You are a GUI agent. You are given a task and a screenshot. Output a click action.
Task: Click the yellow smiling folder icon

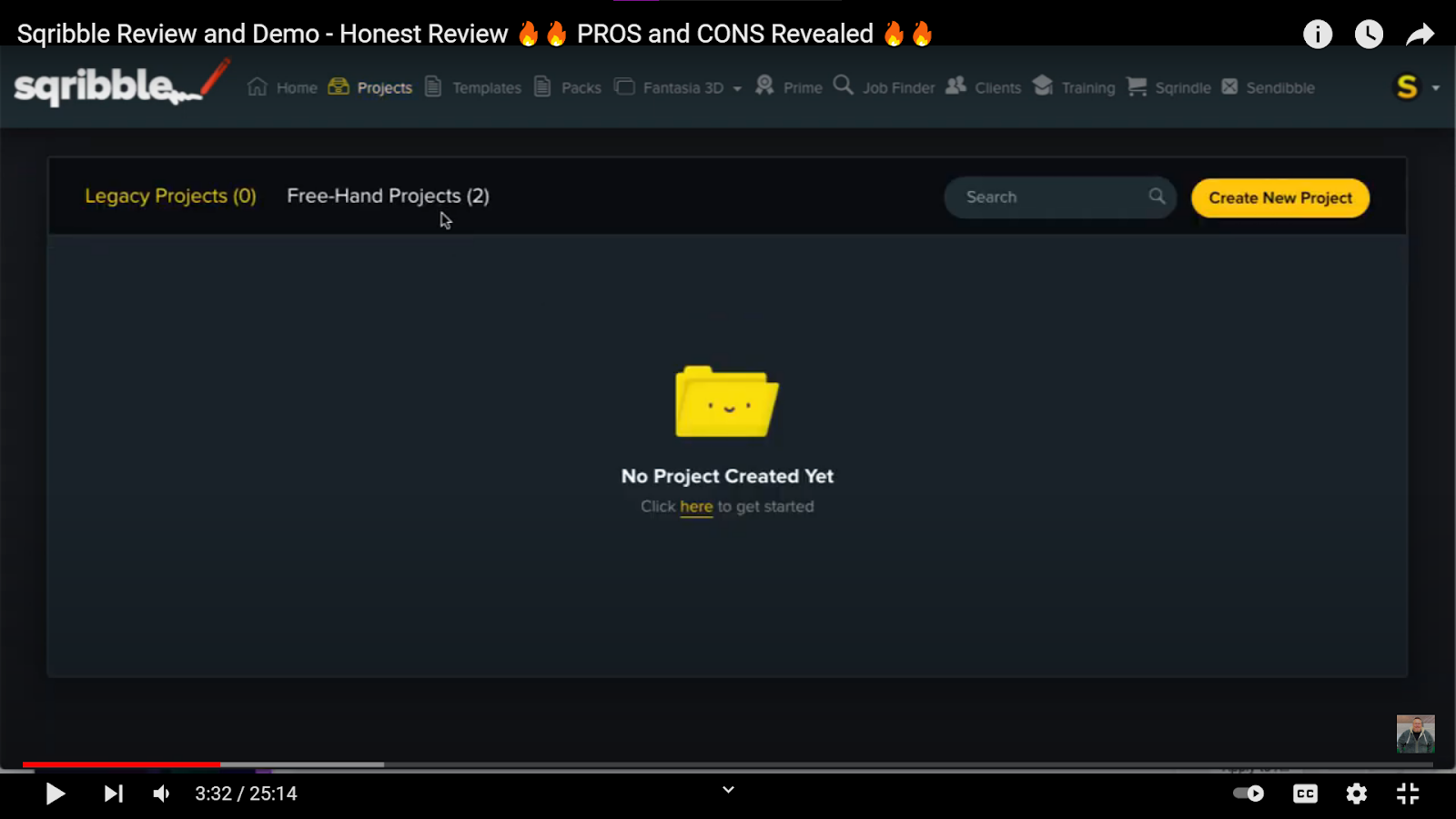[727, 401]
